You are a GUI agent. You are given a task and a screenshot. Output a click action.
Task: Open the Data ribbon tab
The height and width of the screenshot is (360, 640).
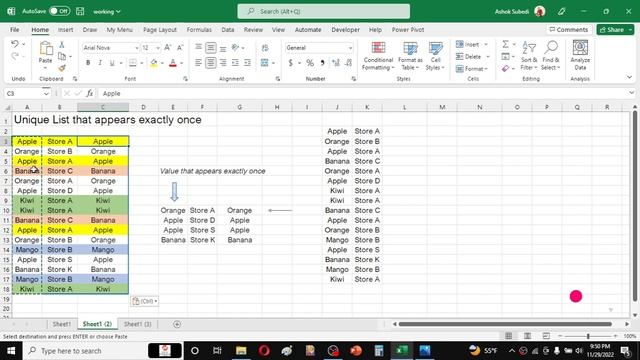point(228,30)
